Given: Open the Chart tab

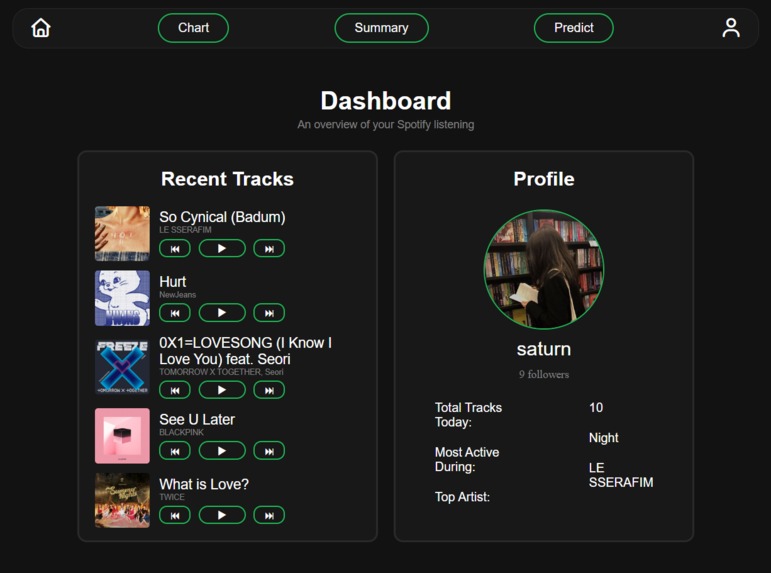Looking at the screenshot, I should 193,28.
